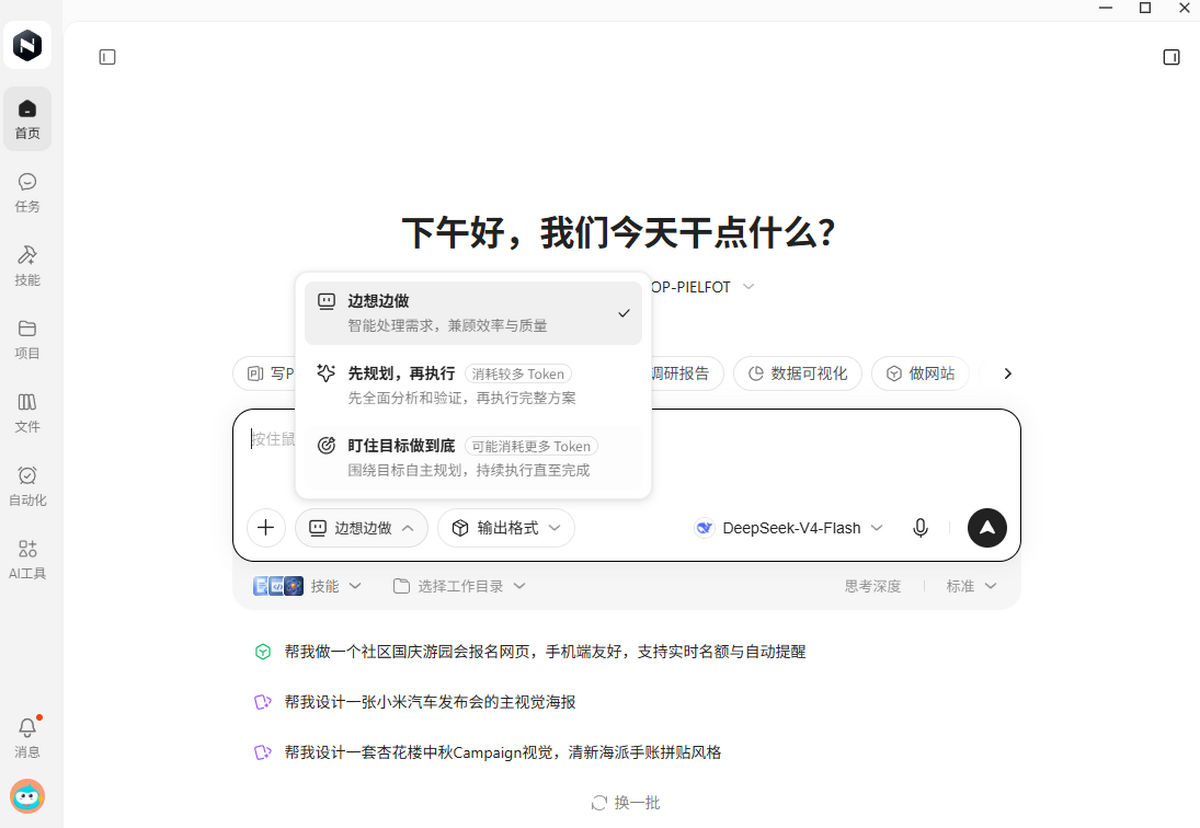Expand the 技能 dropdown below input
The width and height of the screenshot is (1200, 828).
336,586
